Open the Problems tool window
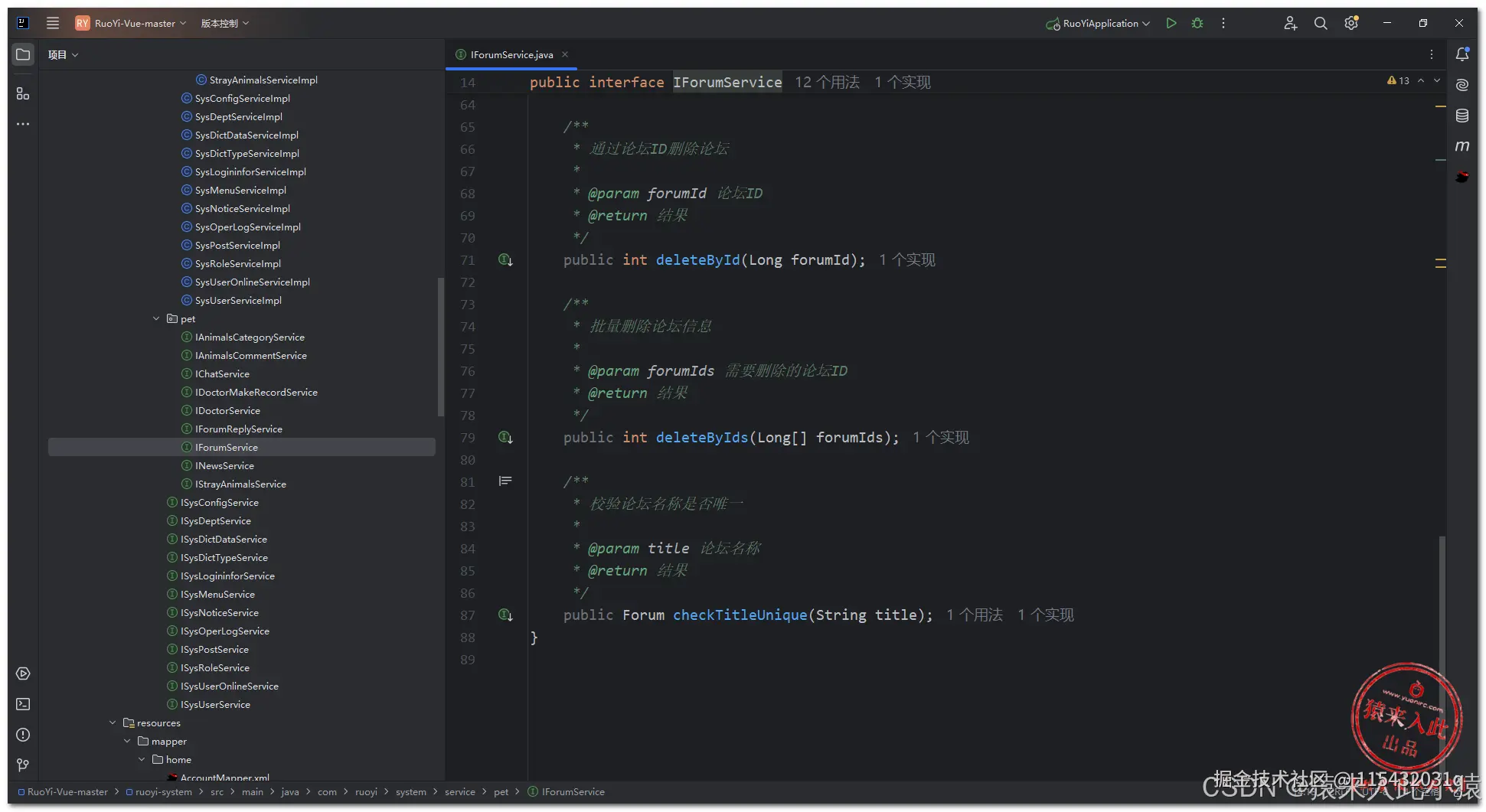1486x812 pixels. (23, 735)
